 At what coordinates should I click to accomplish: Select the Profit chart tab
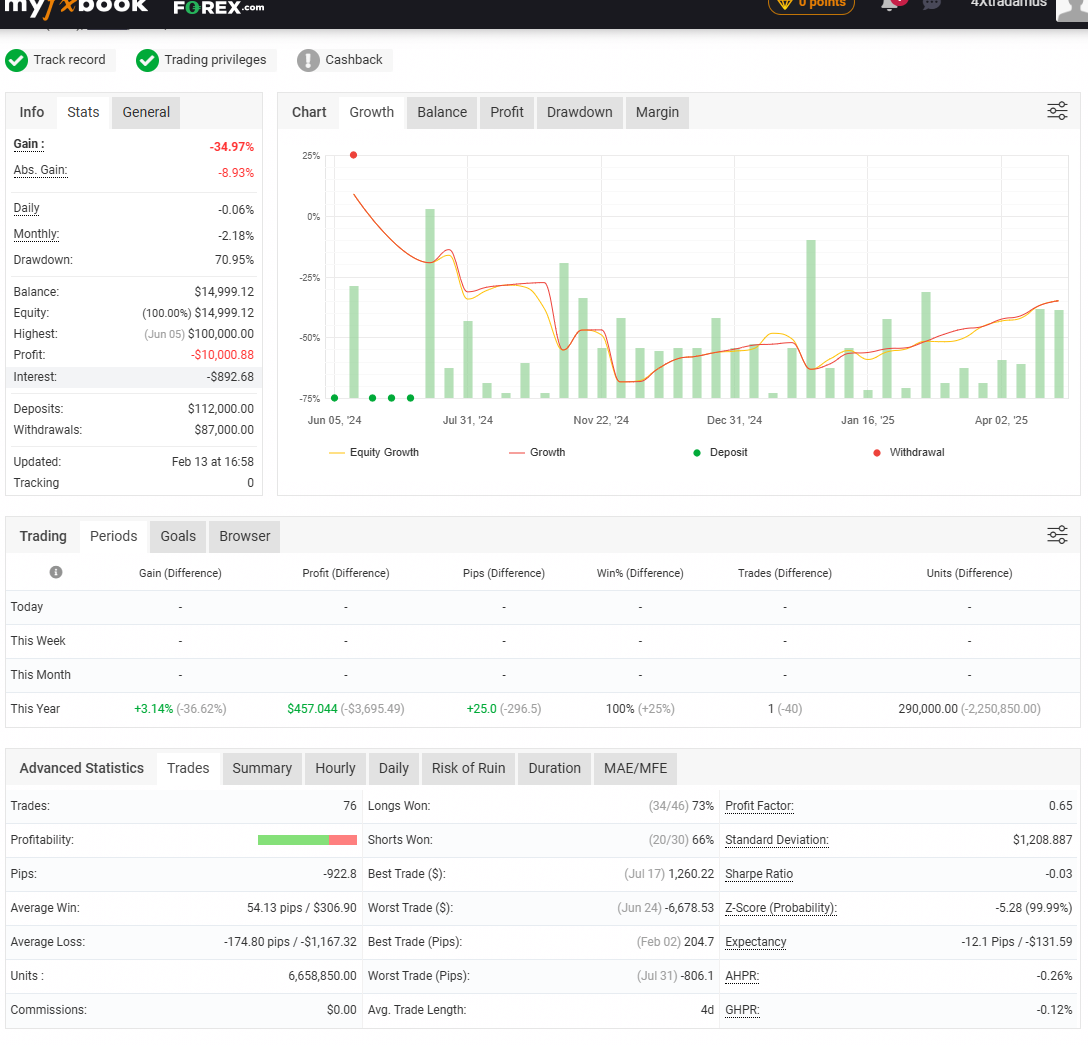(x=507, y=112)
